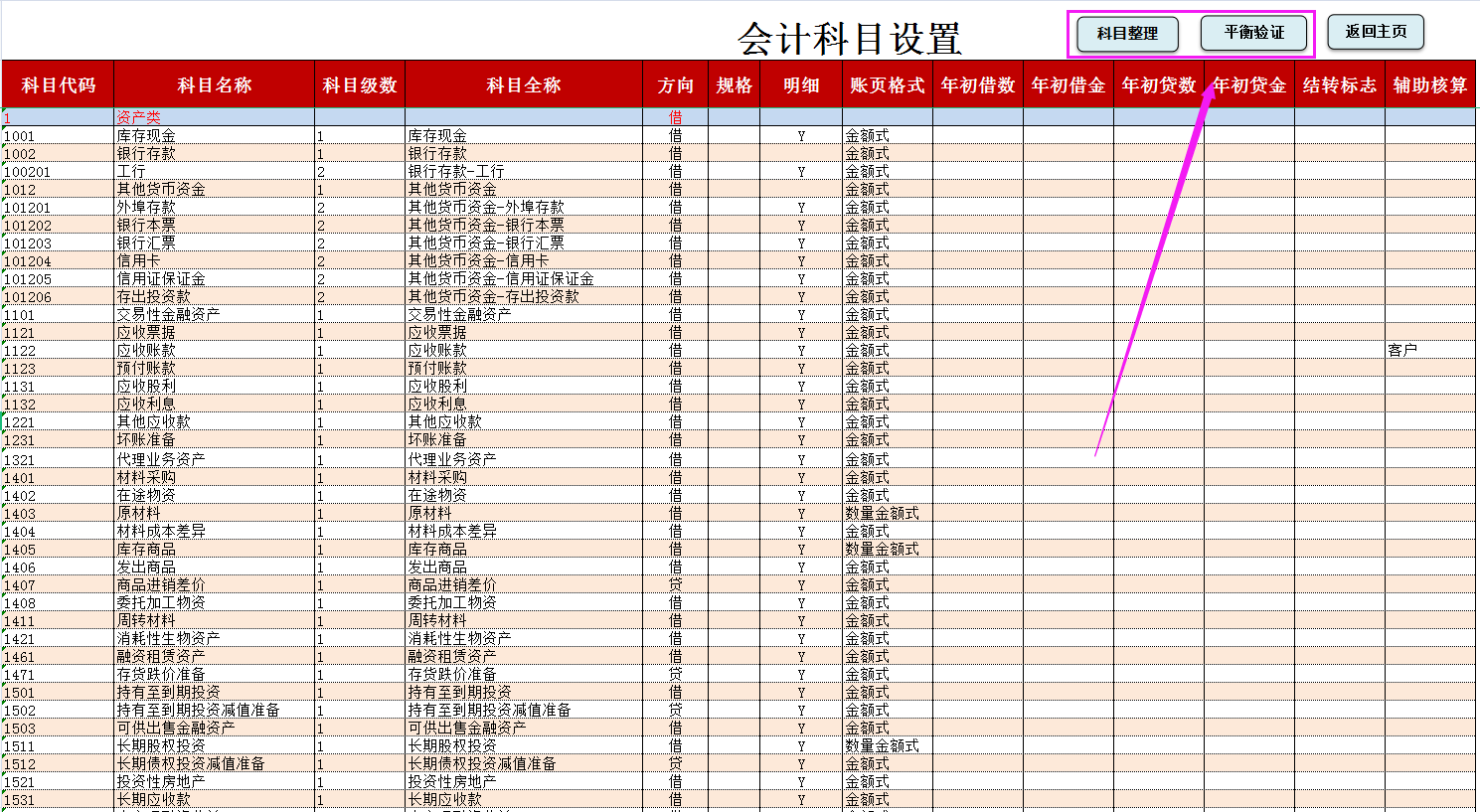
Task: Click 贷 direction in 存货跌价准备 row
Action: pyautogui.click(x=676, y=675)
